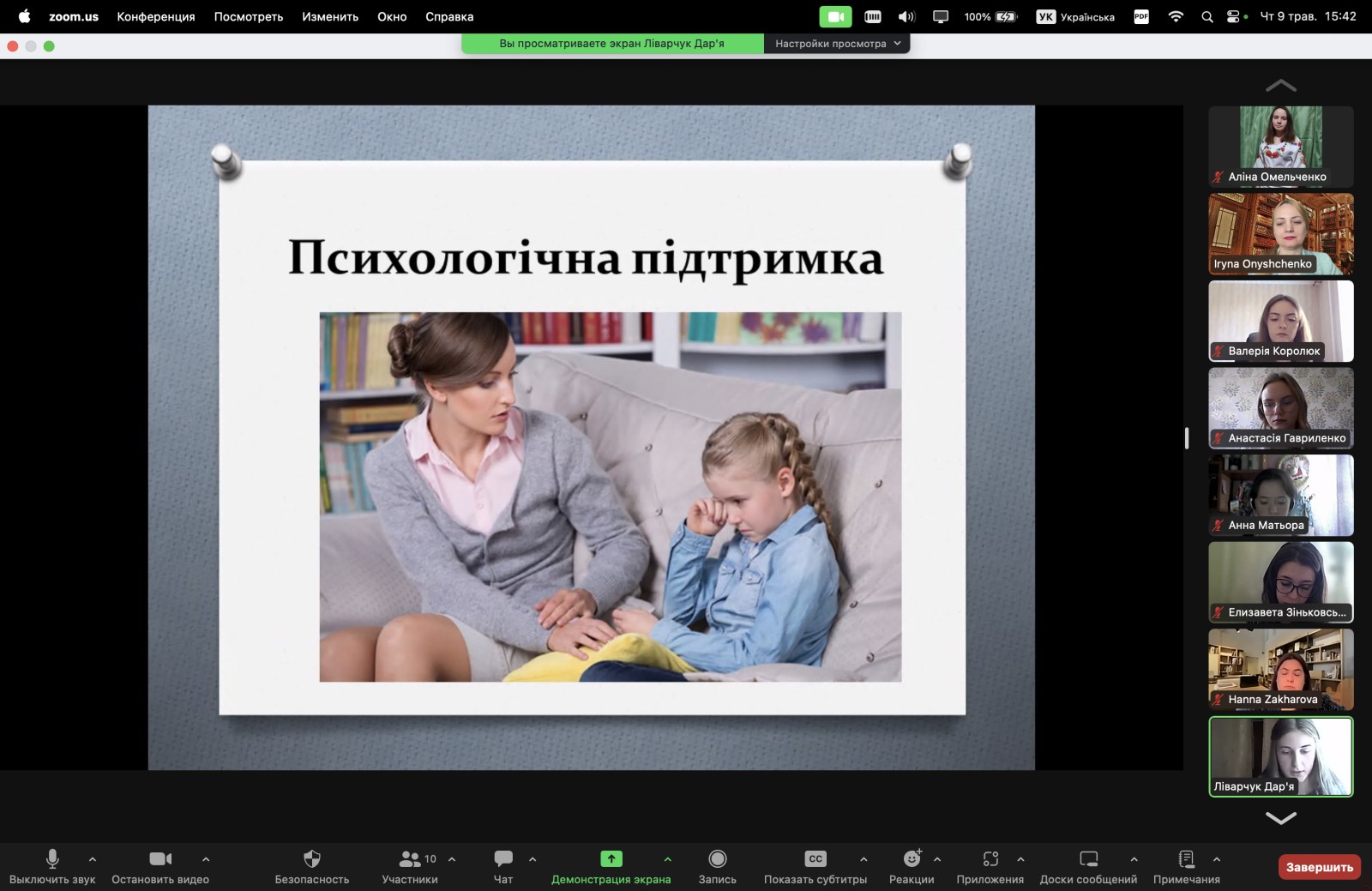The image size is (1372, 891).
Task: Mute microphone with Выключить звук
Action: 52,866
